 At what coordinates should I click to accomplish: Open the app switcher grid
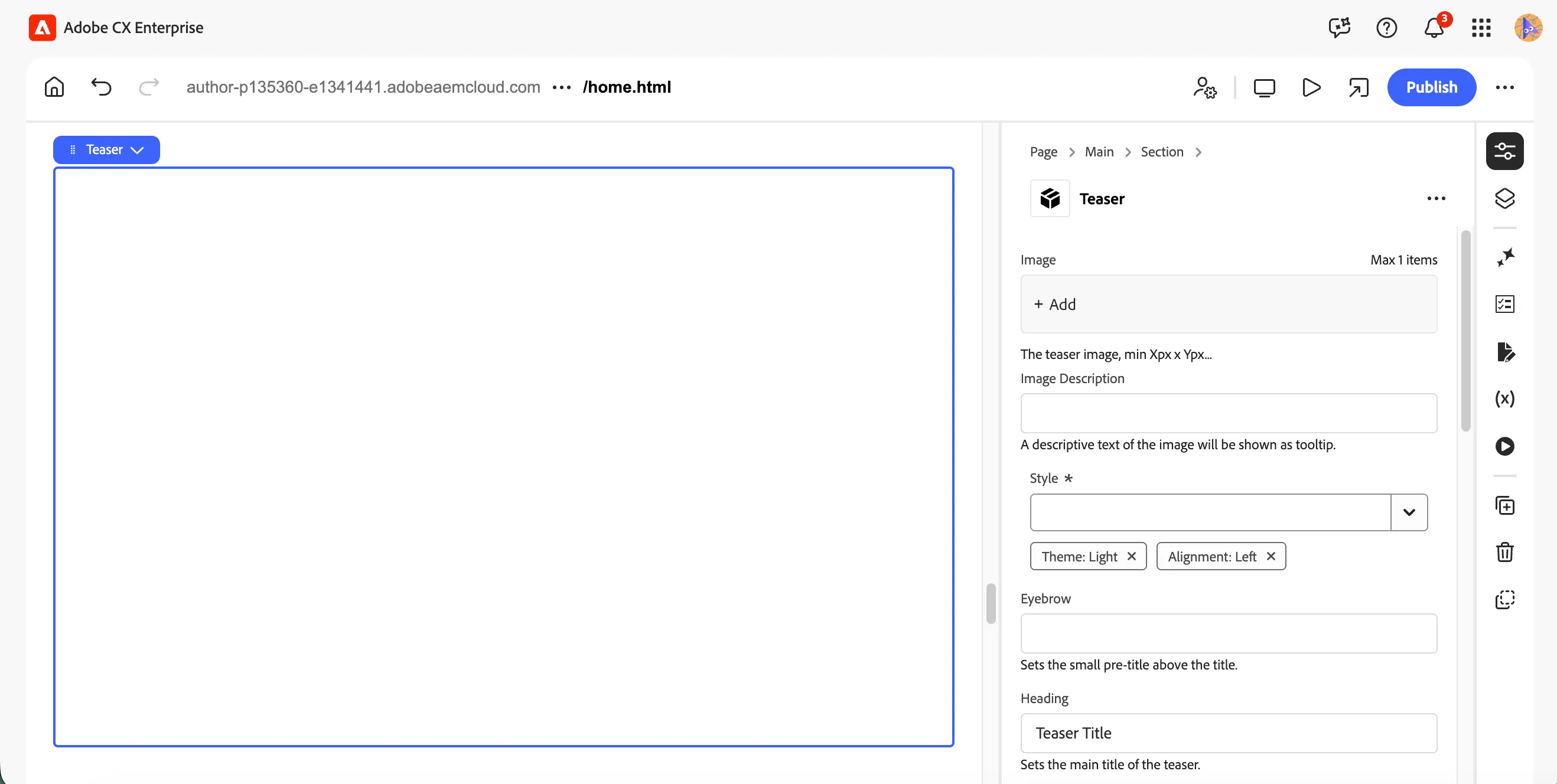click(x=1481, y=28)
